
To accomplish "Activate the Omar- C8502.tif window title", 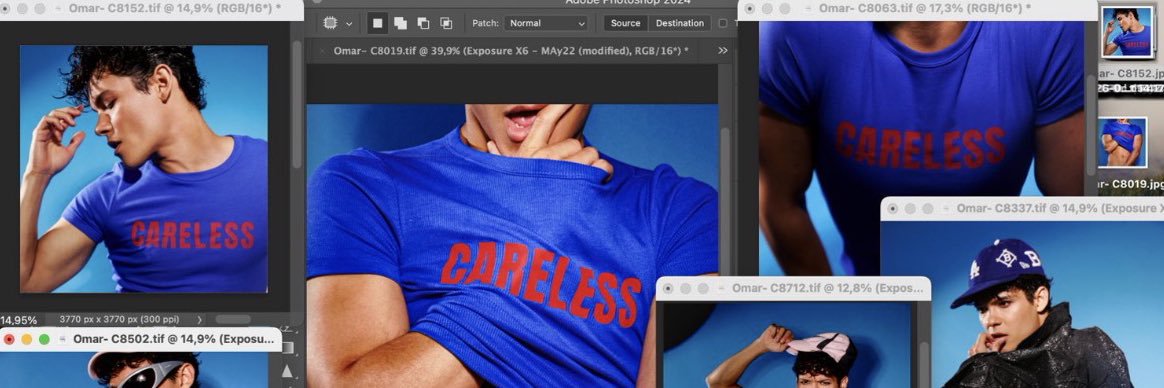I will click(174, 339).
